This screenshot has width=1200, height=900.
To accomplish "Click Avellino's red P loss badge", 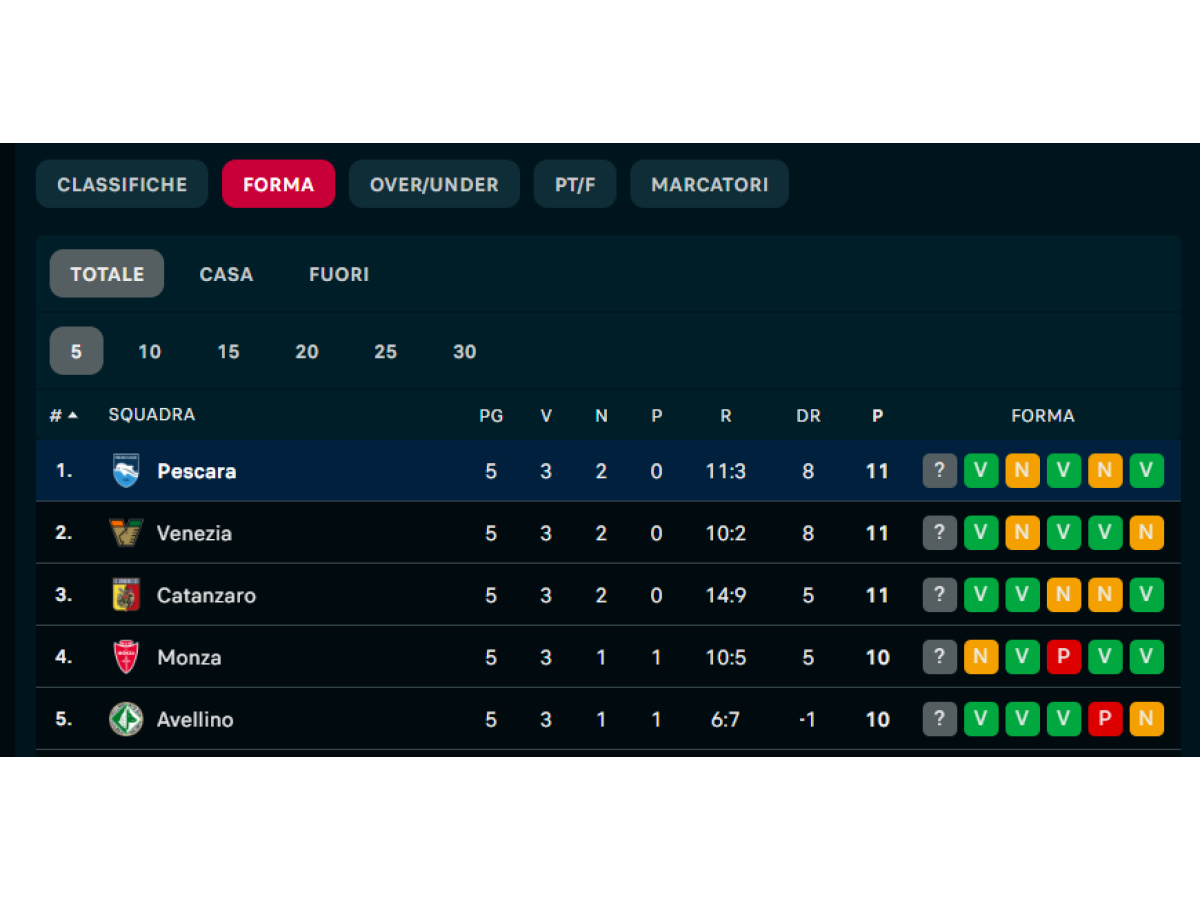I will coord(1105,719).
